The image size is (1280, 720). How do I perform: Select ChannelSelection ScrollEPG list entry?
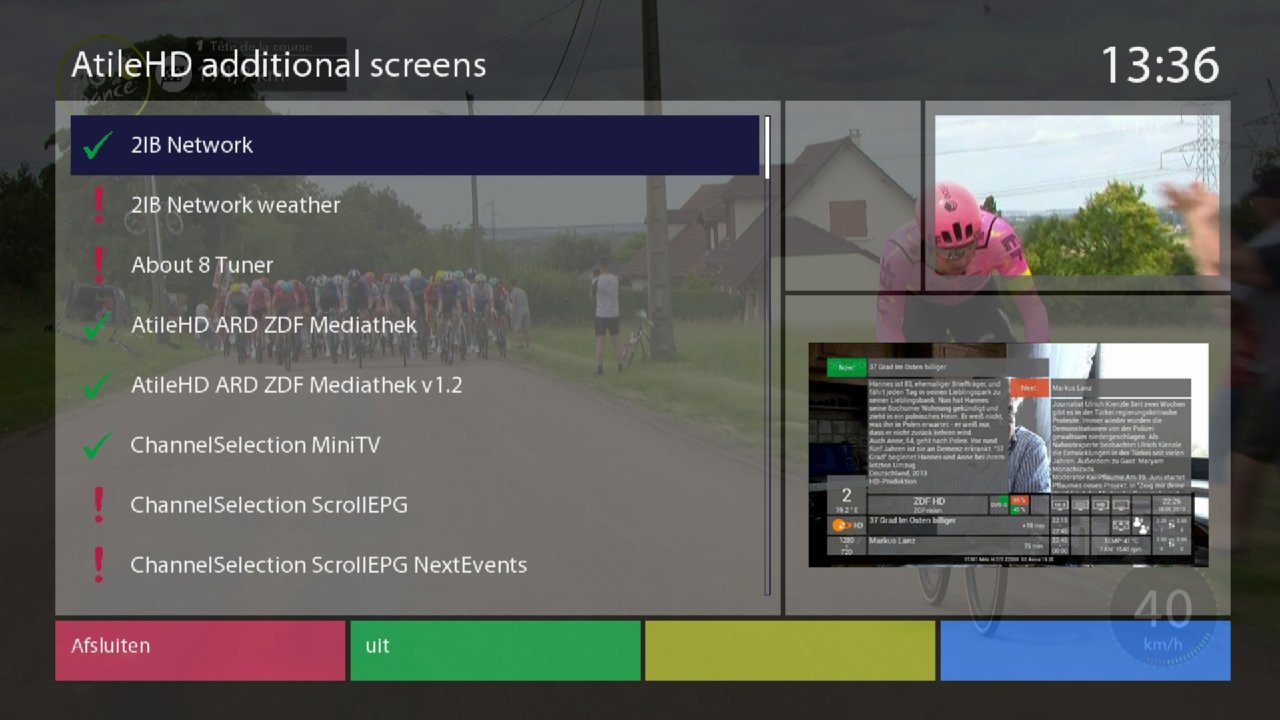(268, 505)
